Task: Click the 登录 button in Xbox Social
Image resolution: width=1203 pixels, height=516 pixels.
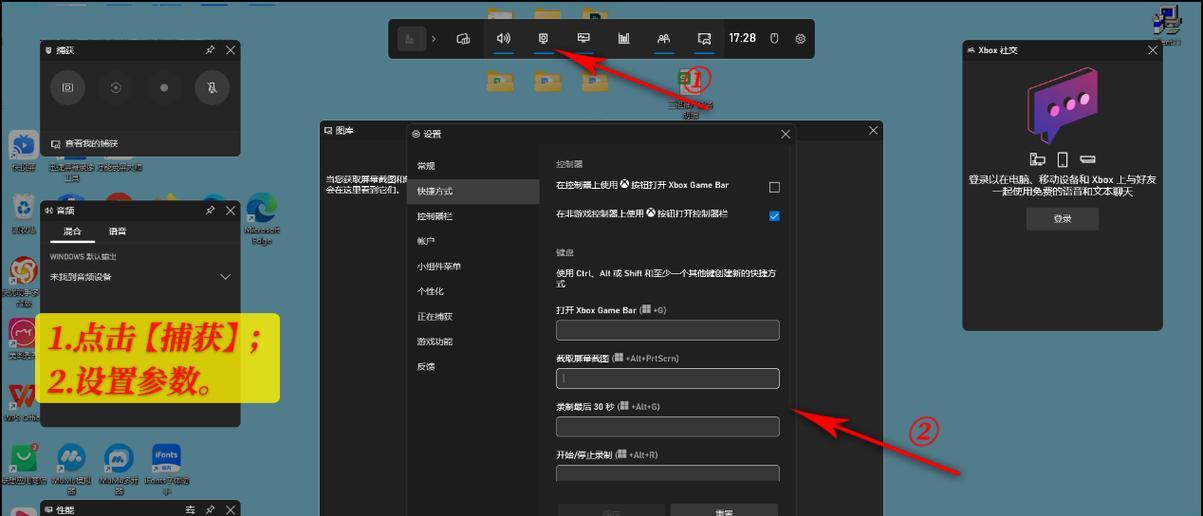Action: pos(1062,219)
